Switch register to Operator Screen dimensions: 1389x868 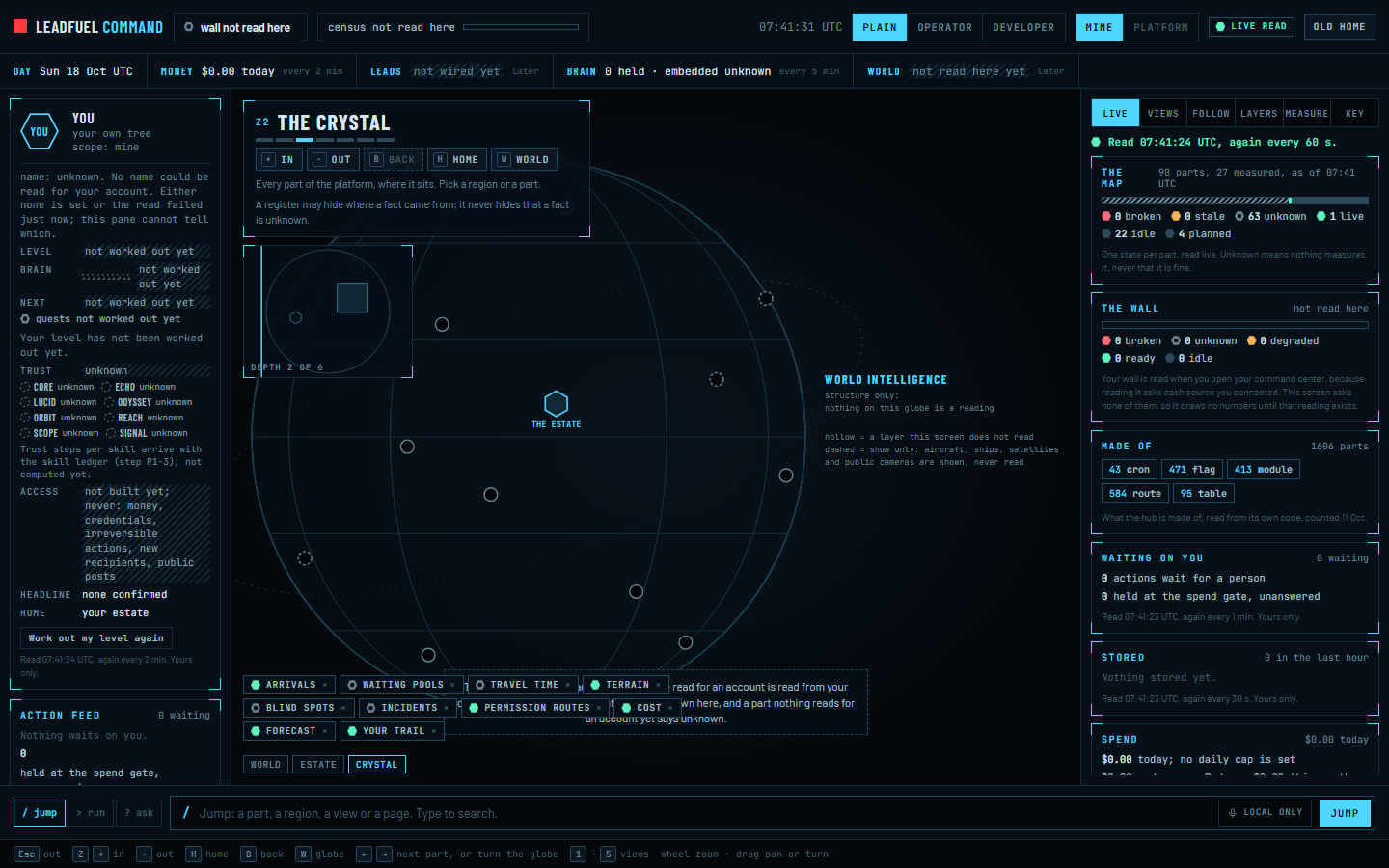click(x=945, y=27)
